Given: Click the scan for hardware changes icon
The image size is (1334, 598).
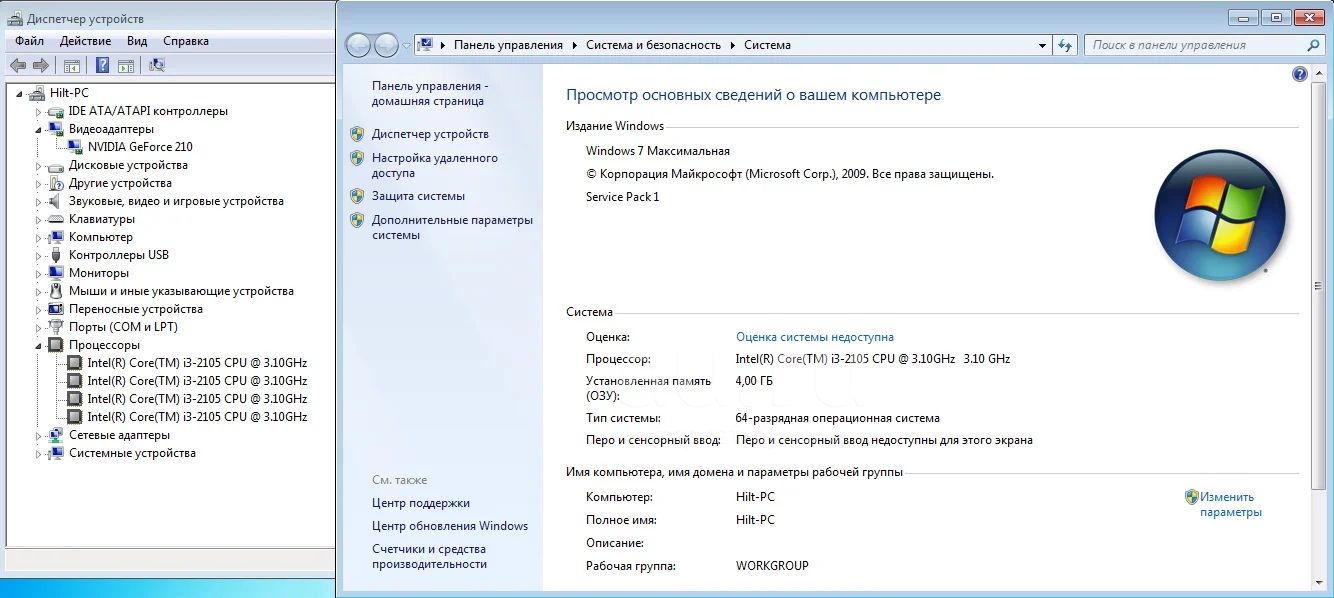Looking at the screenshot, I should coord(157,65).
